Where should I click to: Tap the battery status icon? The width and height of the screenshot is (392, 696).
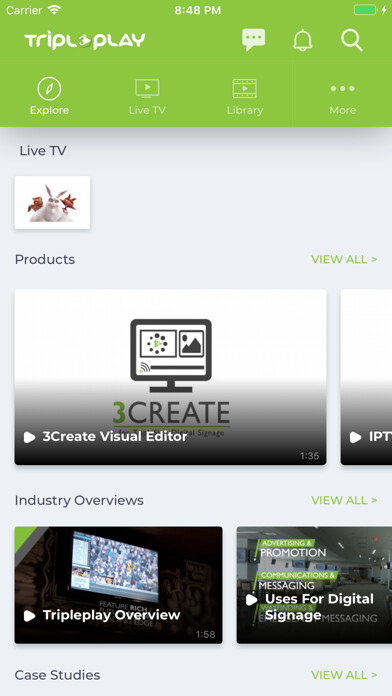tap(366, 10)
